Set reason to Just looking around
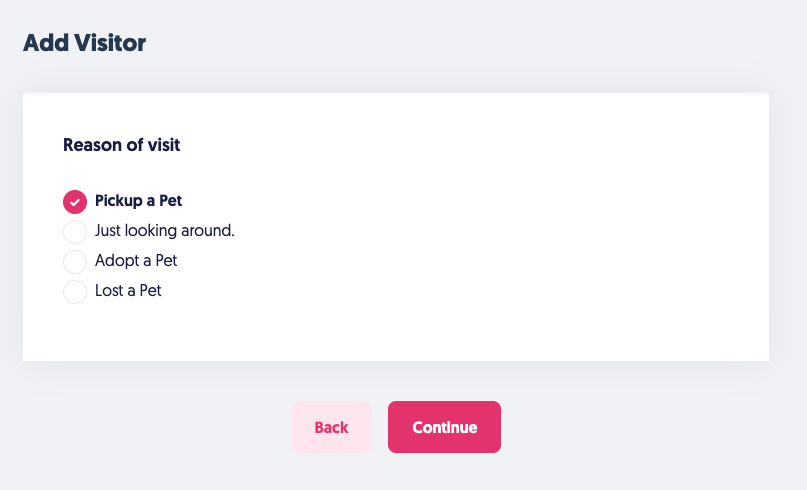Viewport: 807px width, 490px height. tap(75, 232)
